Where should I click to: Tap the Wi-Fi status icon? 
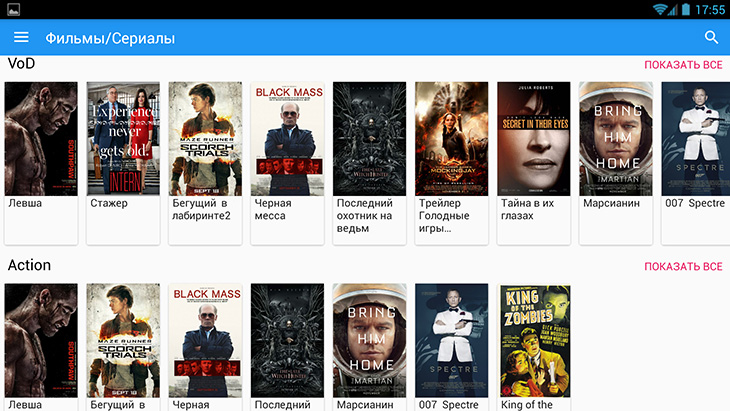click(659, 9)
